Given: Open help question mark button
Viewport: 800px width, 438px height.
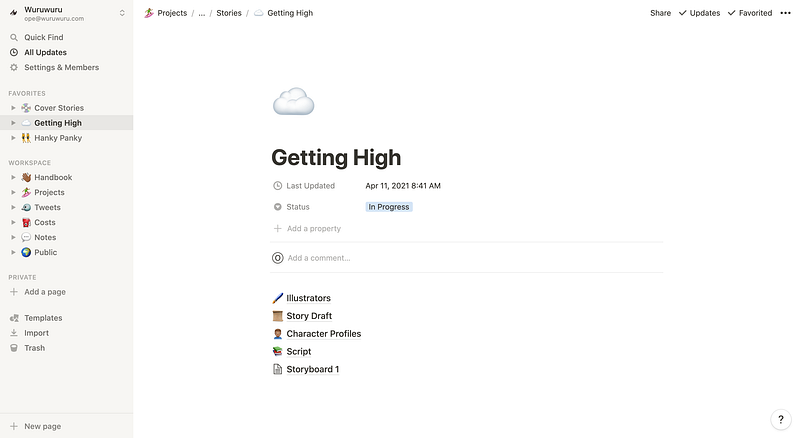Looking at the screenshot, I should click(781, 420).
